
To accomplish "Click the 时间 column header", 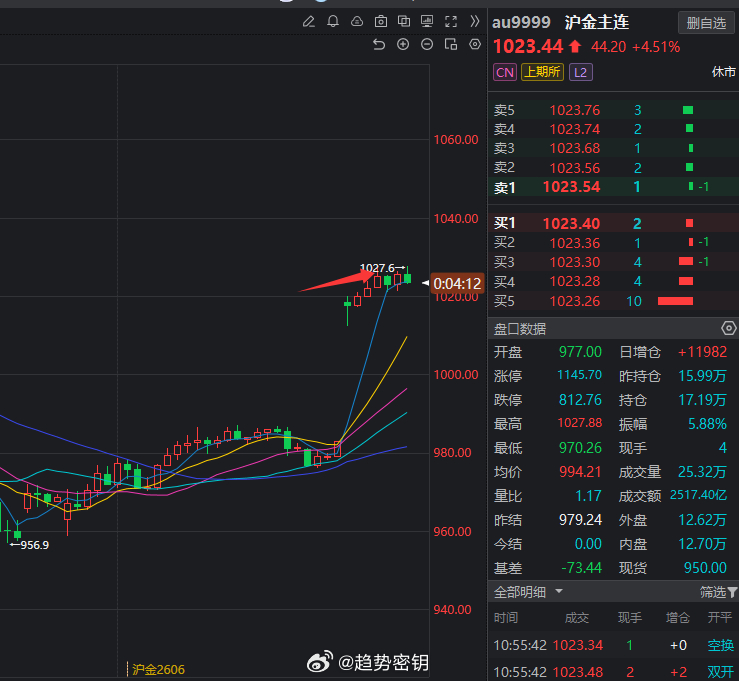I will click(x=506, y=617).
